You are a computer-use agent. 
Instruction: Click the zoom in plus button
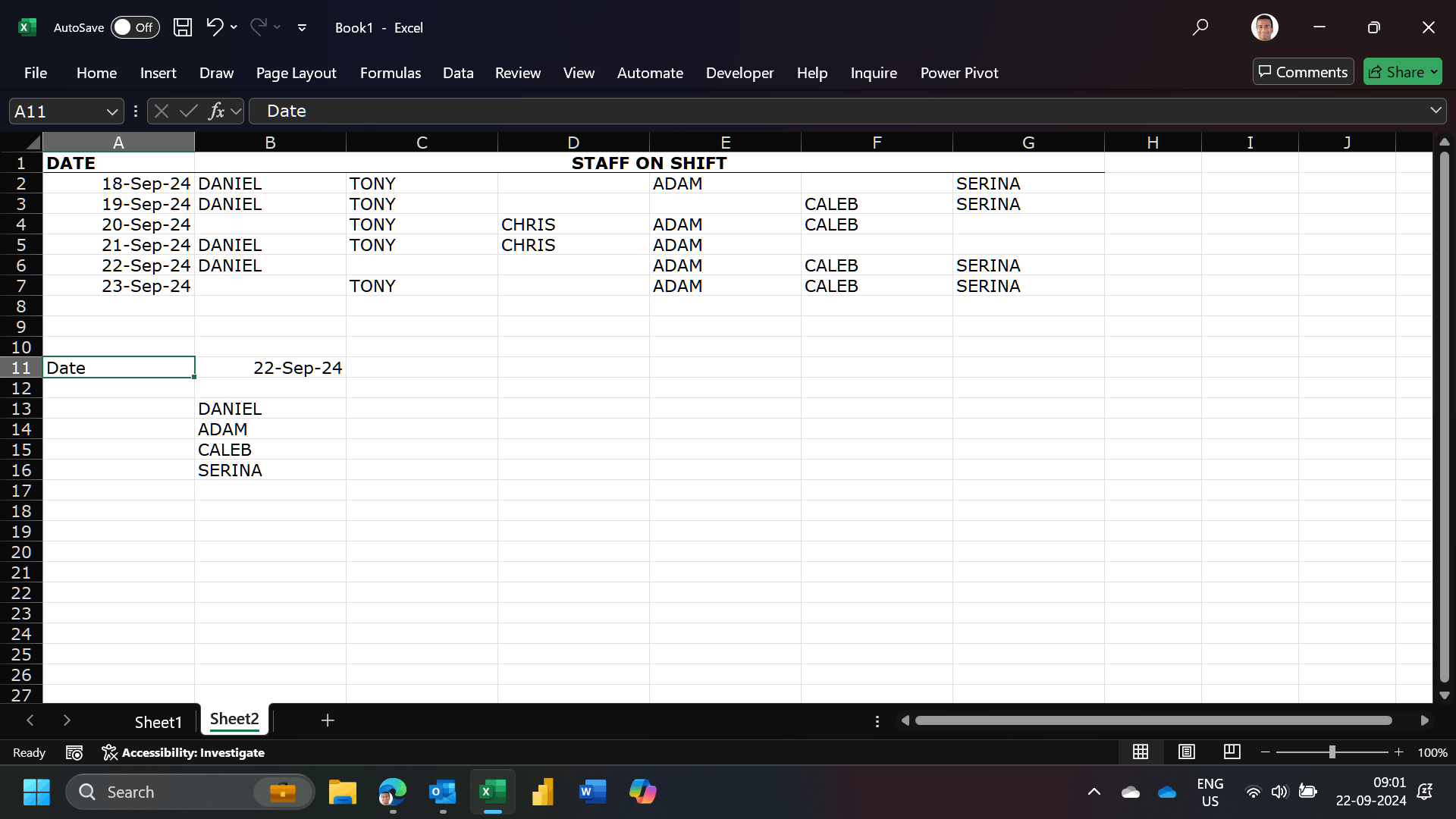click(1399, 752)
